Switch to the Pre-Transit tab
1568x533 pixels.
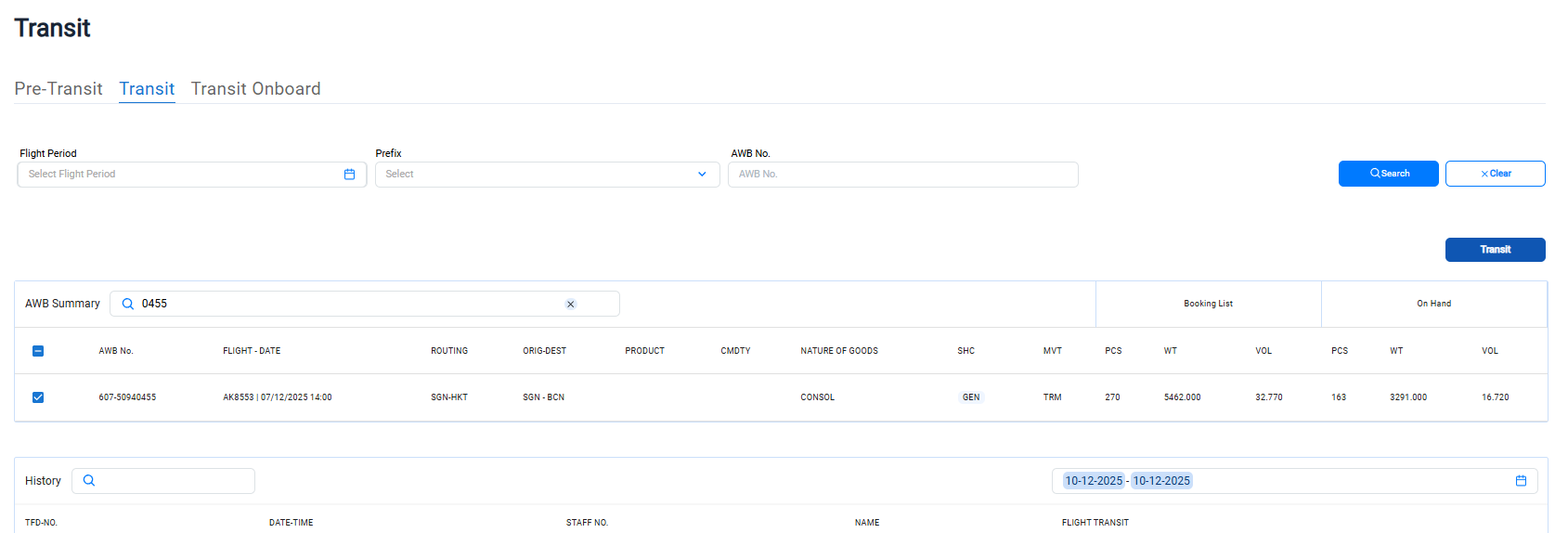[x=58, y=89]
